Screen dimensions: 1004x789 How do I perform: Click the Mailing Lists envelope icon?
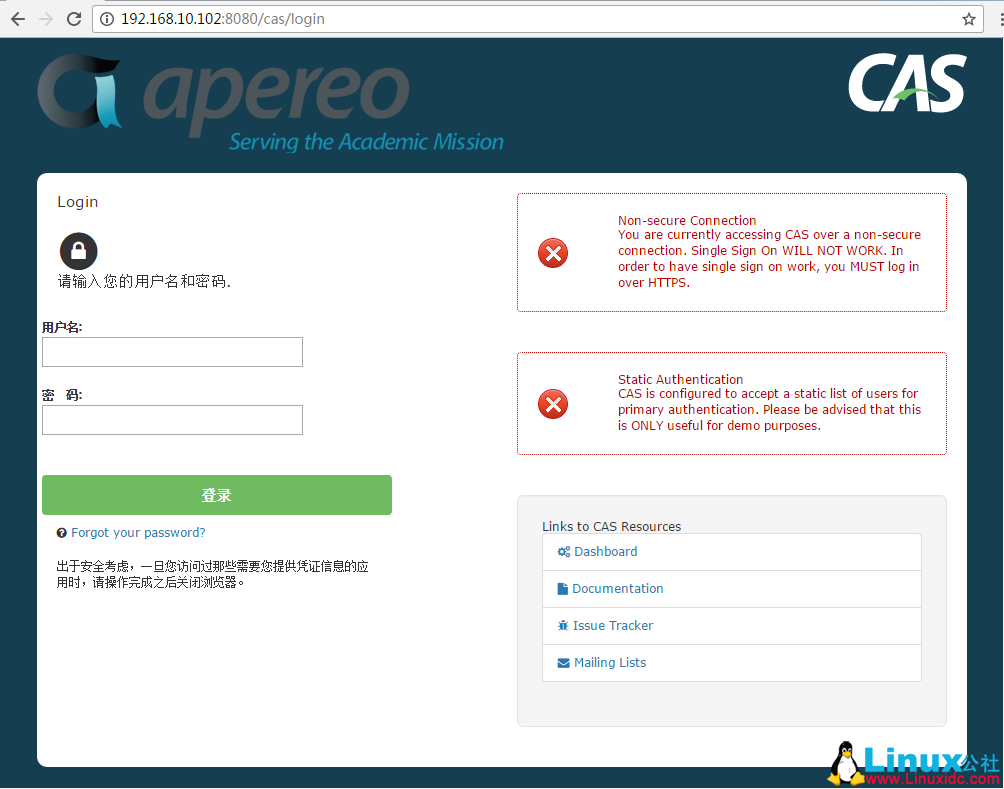point(563,662)
